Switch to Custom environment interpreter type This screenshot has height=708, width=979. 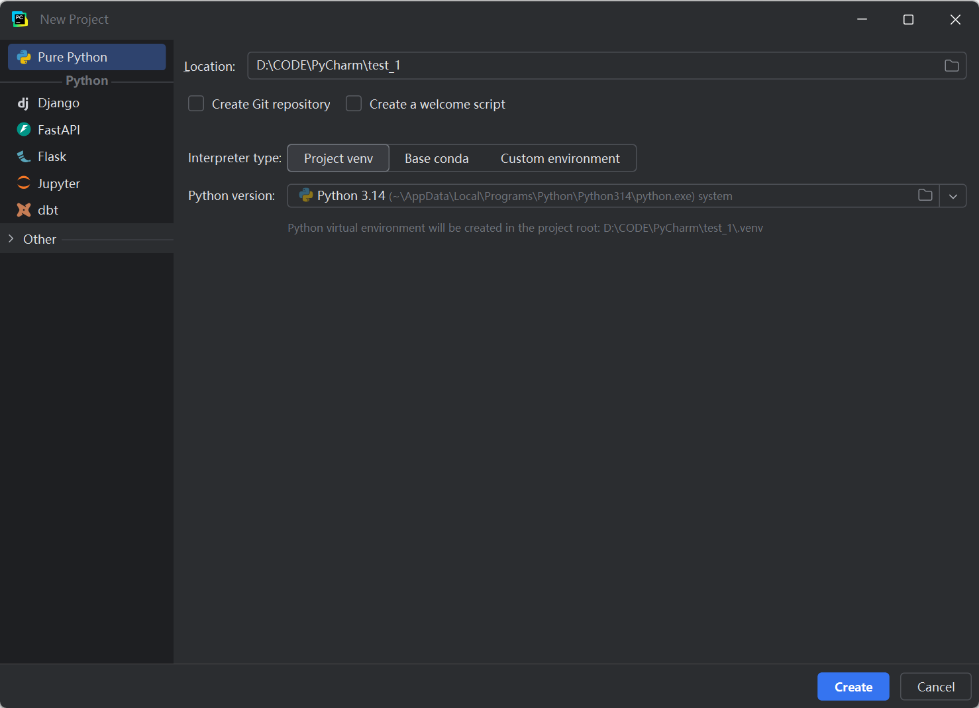[x=560, y=159]
